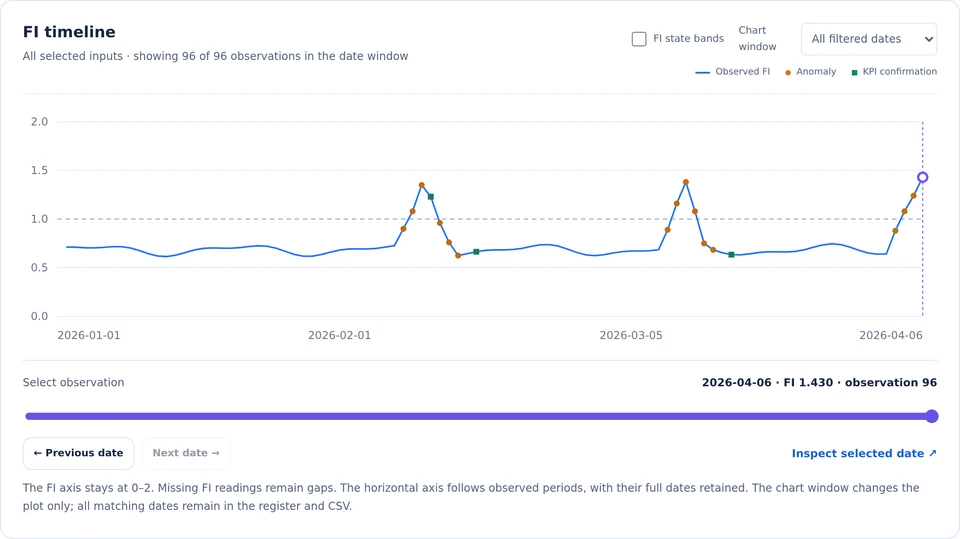Enable the FI state bands checkbox
The image size is (960, 539).
click(639, 39)
